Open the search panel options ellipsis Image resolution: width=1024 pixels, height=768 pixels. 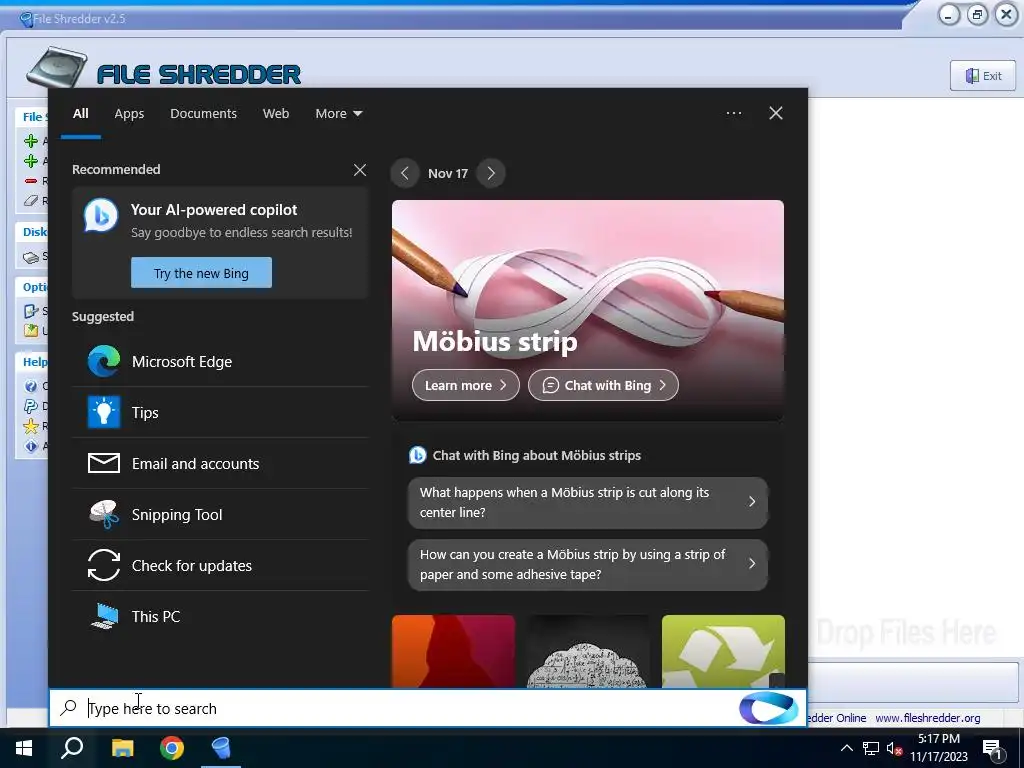click(x=734, y=113)
